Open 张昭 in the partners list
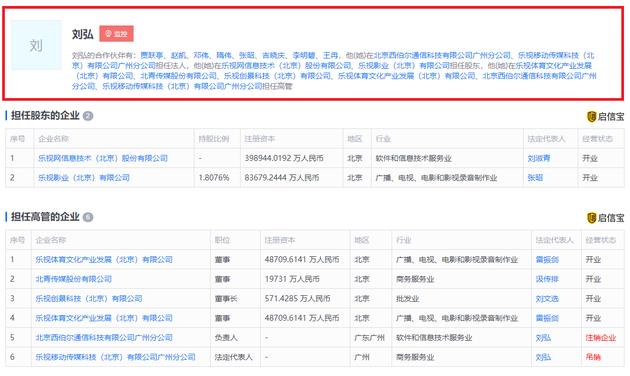Image resolution: width=630 pixels, height=376 pixels. pyautogui.click(x=247, y=55)
